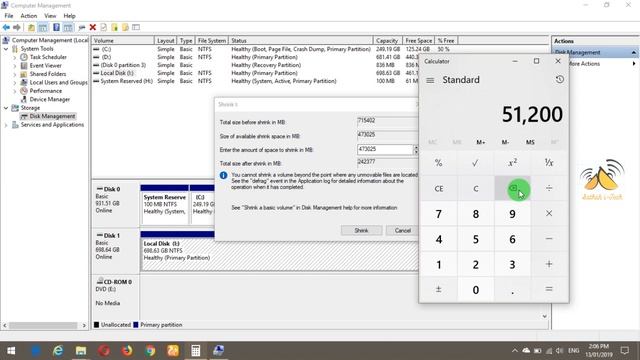This screenshot has width=640, height=360.
Task: Click the Forward arrow in Computer Management toolbar
Action: click(x=17, y=27)
